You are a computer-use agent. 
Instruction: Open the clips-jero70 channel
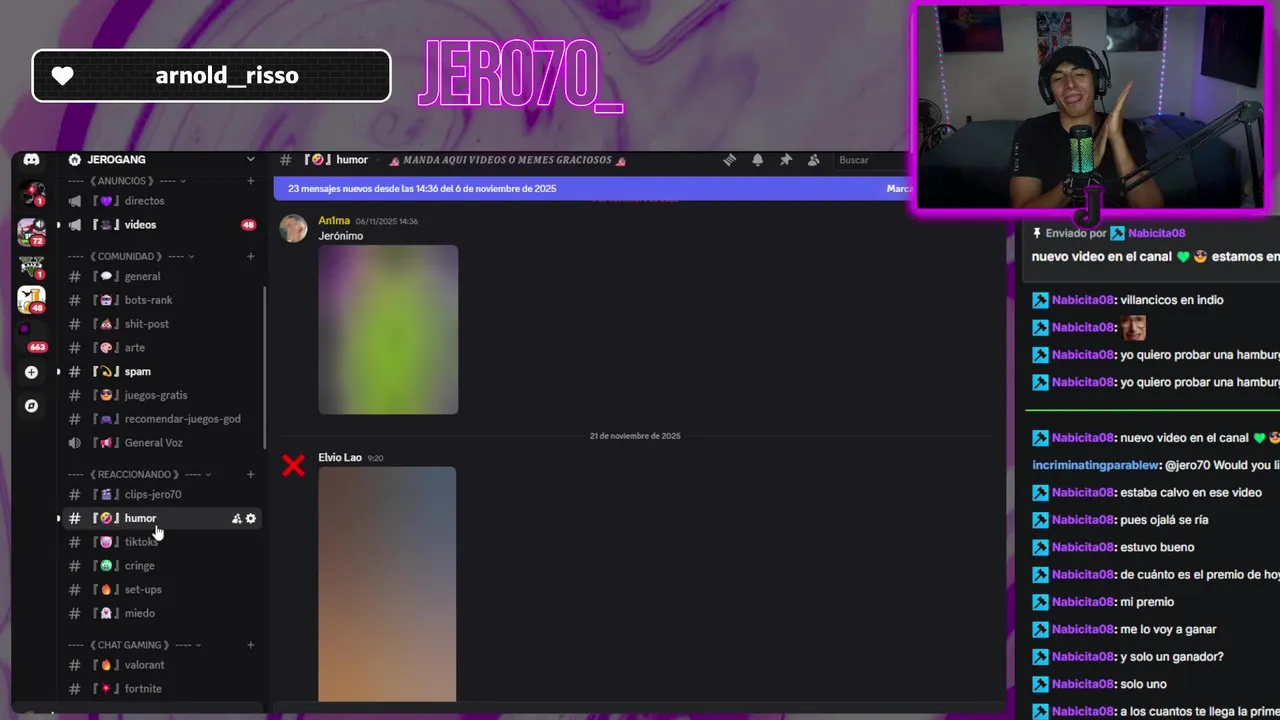pyautogui.click(x=160, y=494)
